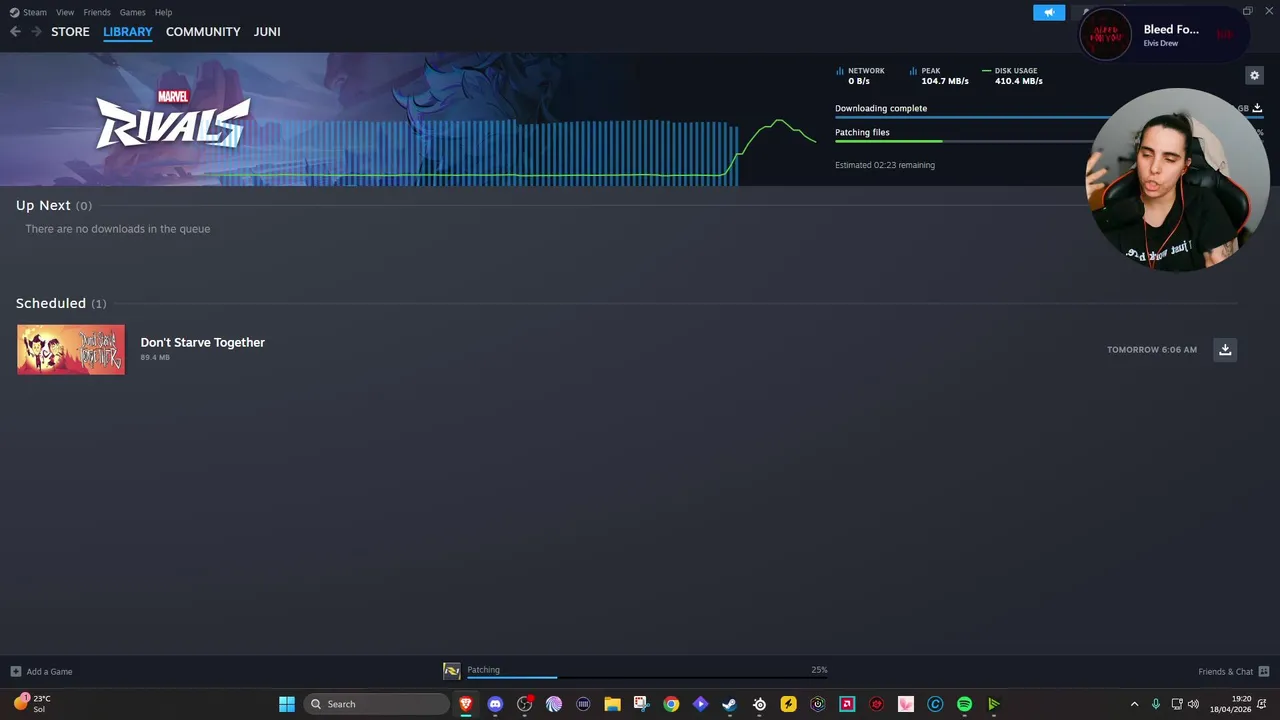Image resolution: width=1280 pixels, height=720 pixels.
Task: Click the PEAK 104.7 MB/s stat
Action: click(x=939, y=76)
